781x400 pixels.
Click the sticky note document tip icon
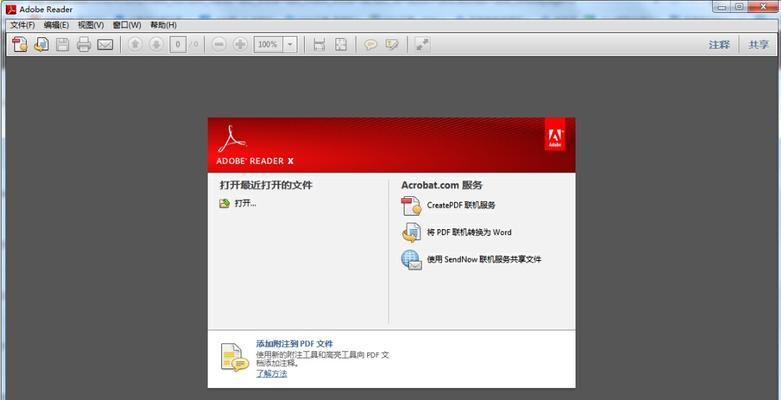(x=234, y=357)
